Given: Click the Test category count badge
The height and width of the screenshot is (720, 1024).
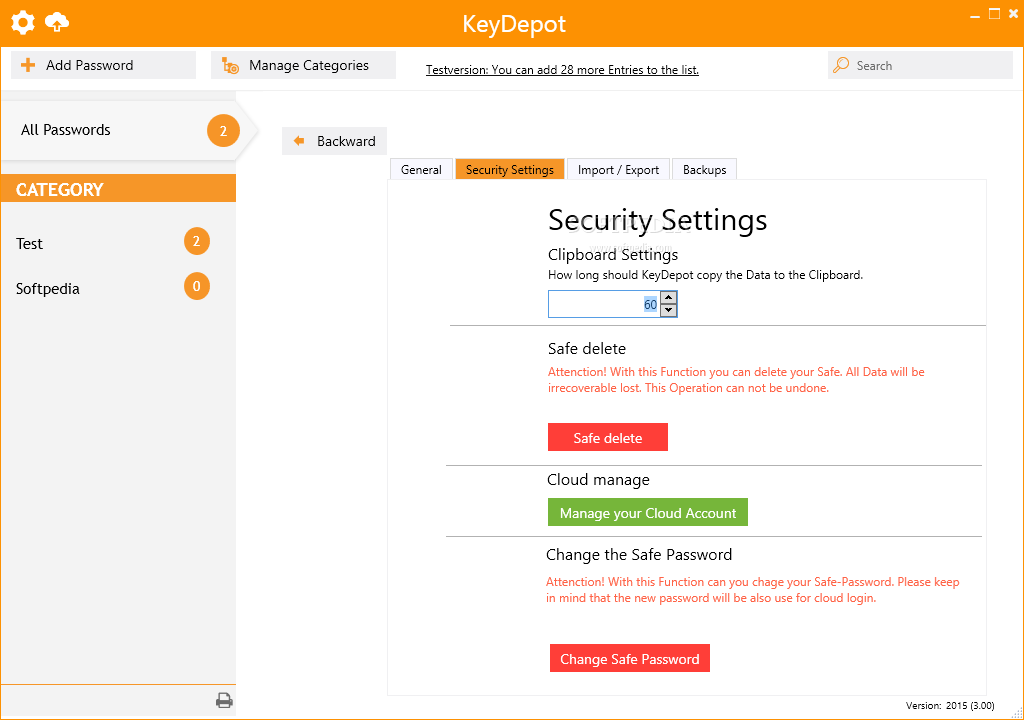Looking at the screenshot, I should pyautogui.click(x=197, y=242).
